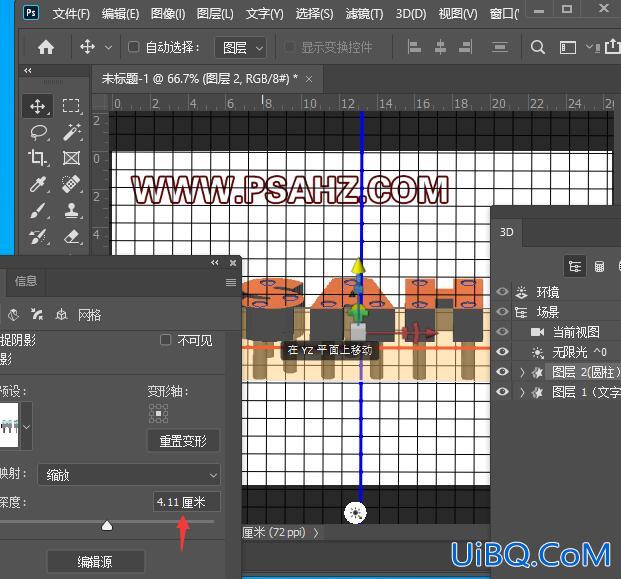This screenshot has width=621, height=579.
Task: Open the 图像(I) menu
Action: tap(168, 14)
